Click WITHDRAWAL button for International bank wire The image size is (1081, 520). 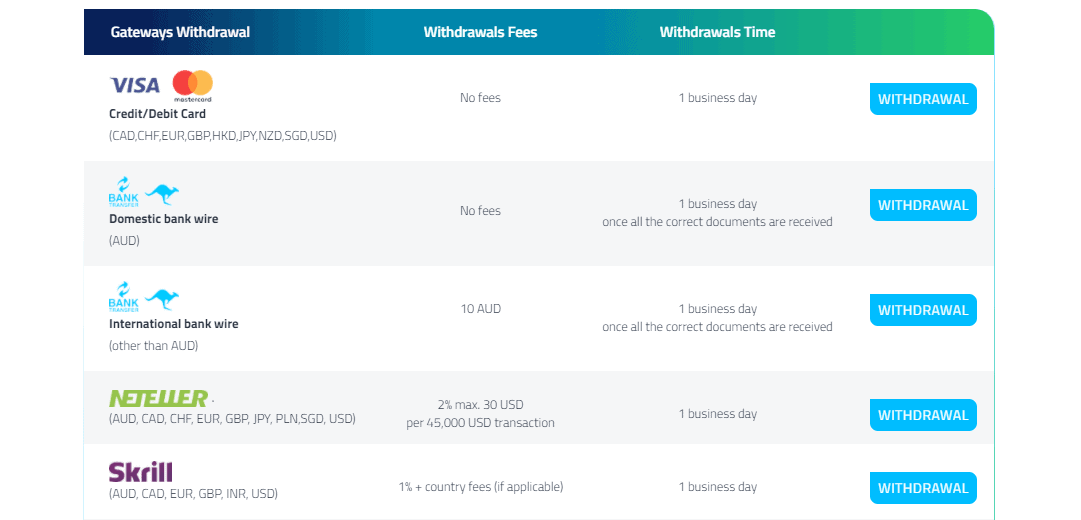pos(923,310)
